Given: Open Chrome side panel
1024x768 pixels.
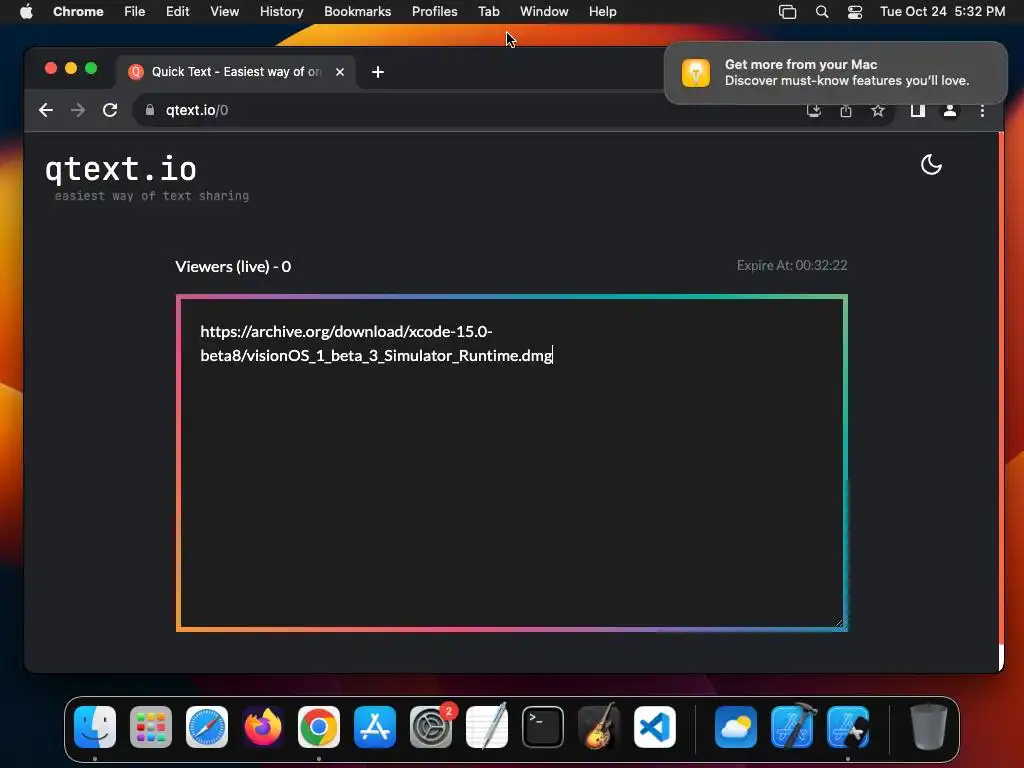Looking at the screenshot, I should click(x=918, y=110).
